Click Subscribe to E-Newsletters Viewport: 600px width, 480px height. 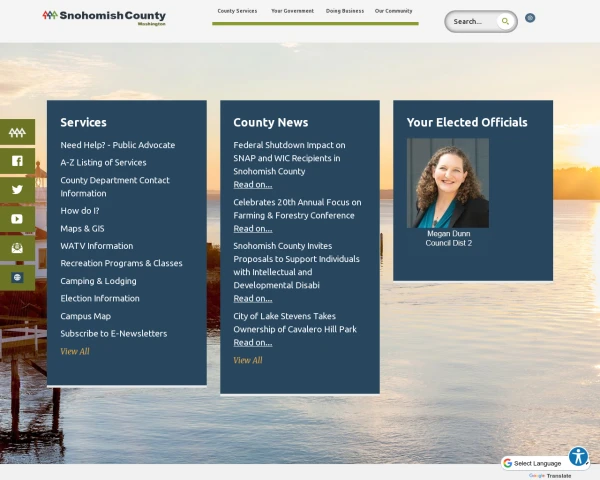pos(114,334)
